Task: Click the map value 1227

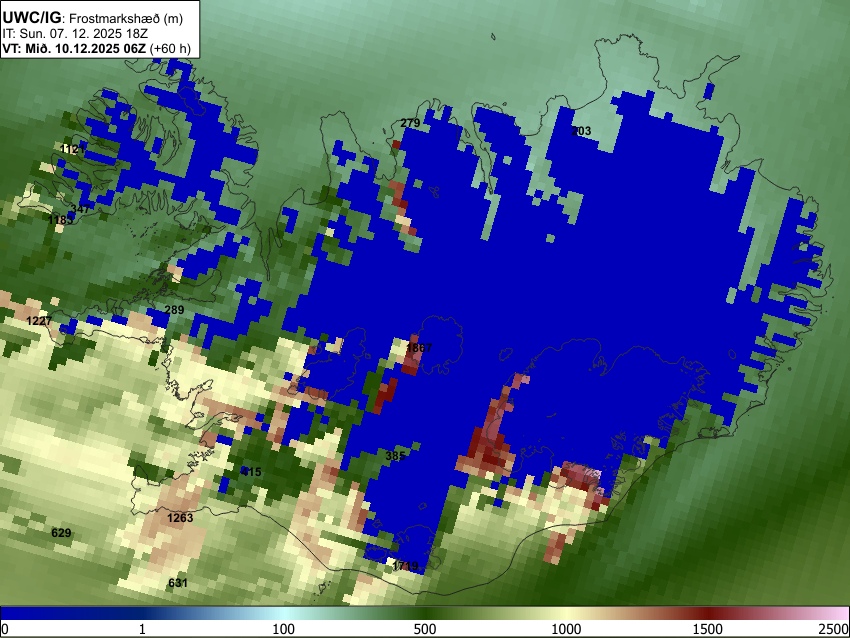Action: pos(39,321)
